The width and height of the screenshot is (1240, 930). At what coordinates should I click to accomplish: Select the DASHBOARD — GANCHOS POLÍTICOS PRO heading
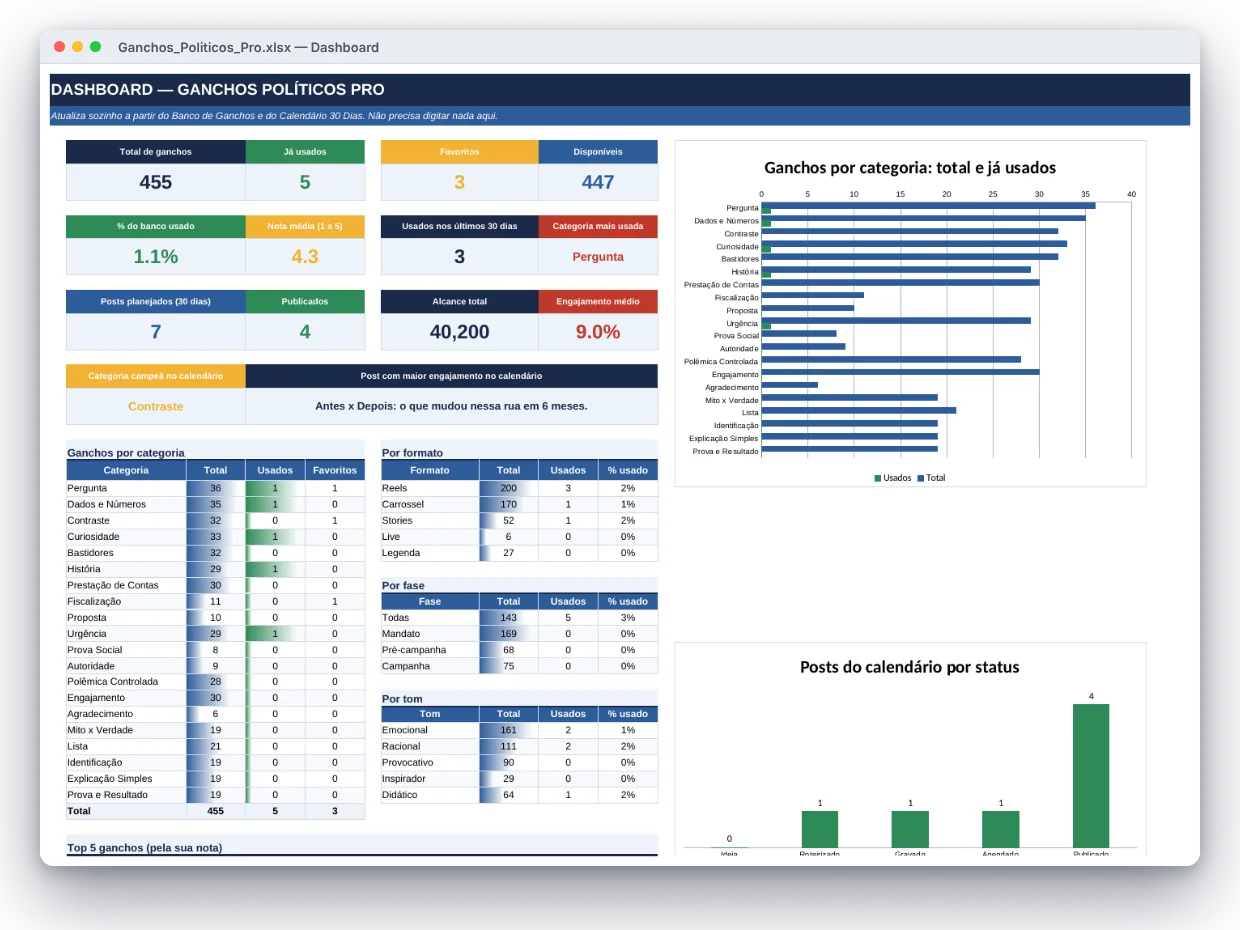(217, 90)
